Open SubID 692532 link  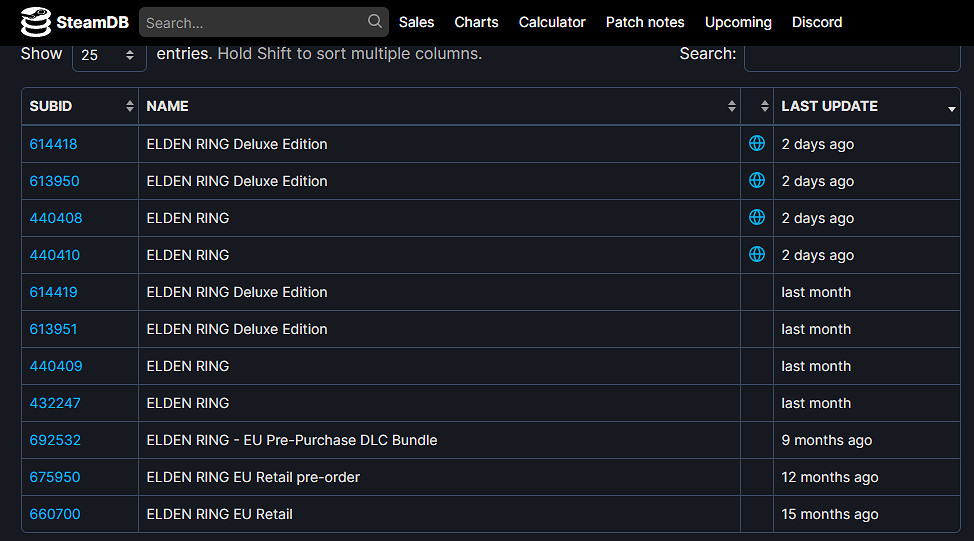(55, 440)
